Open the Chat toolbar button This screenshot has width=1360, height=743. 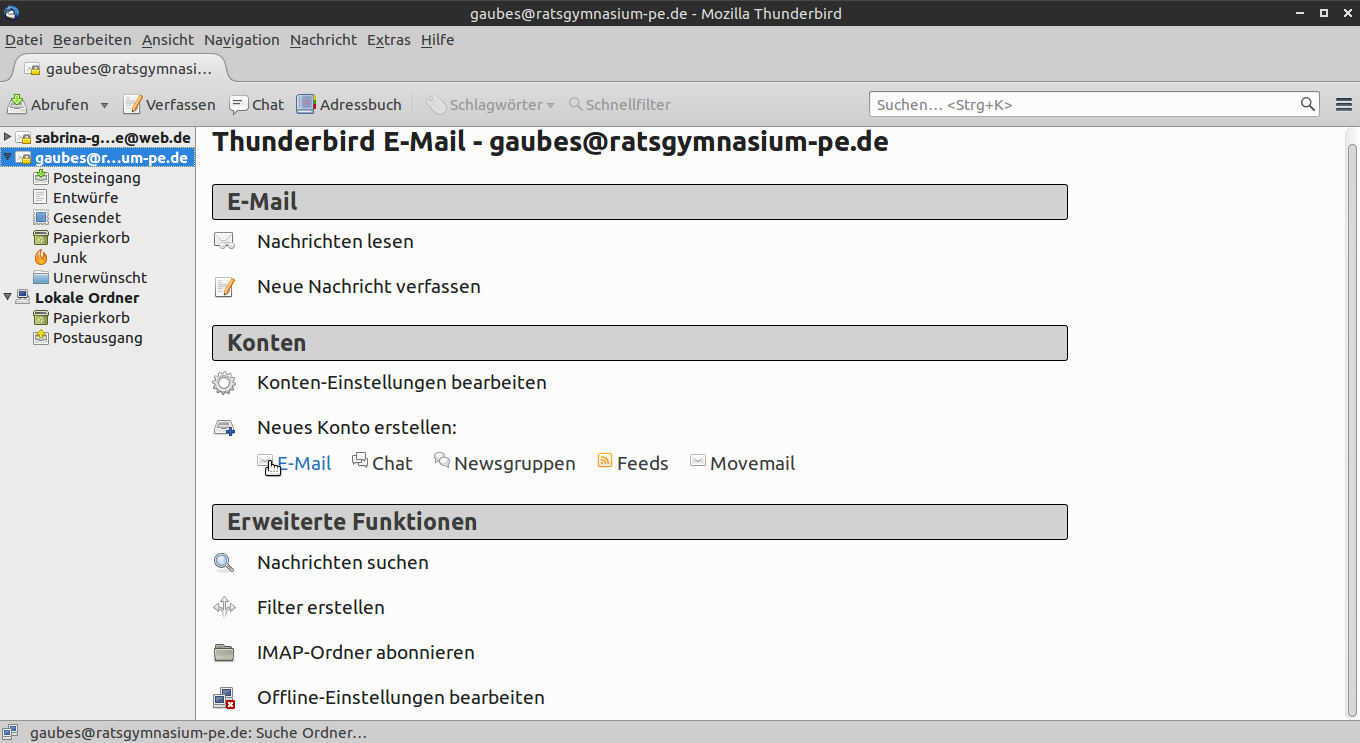pos(257,104)
